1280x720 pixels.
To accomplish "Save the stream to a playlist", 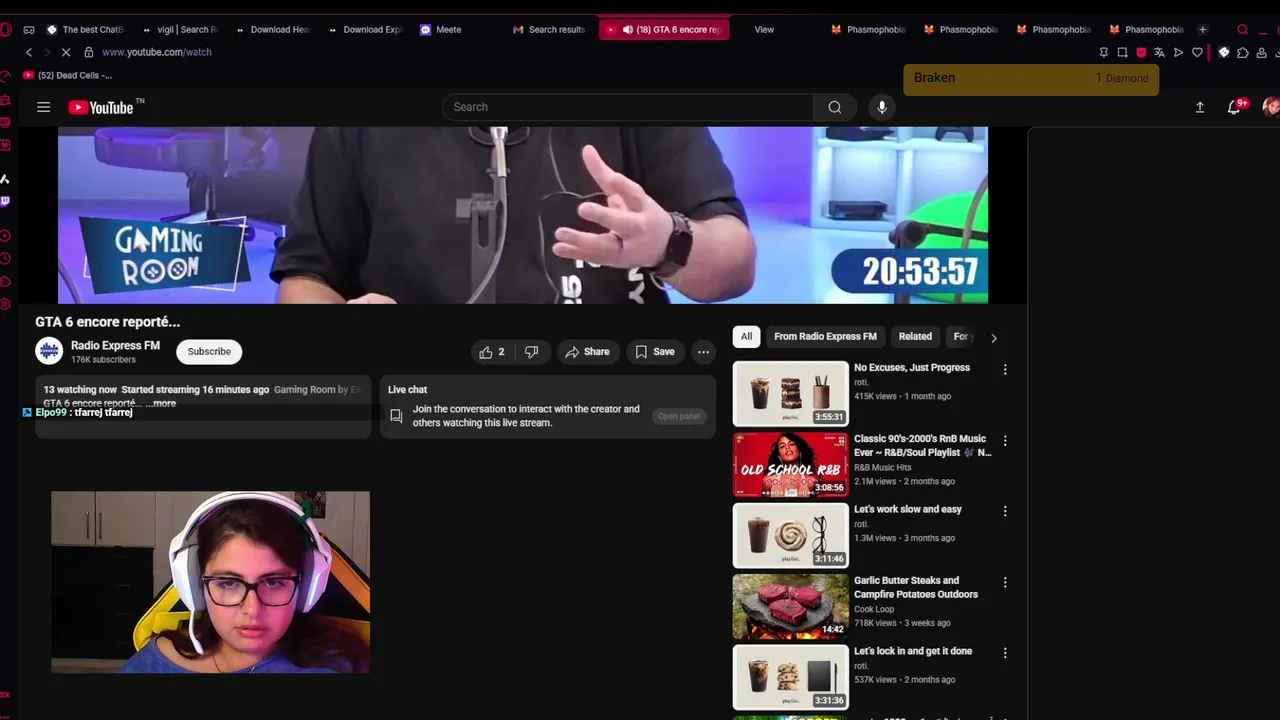I will point(655,352).
